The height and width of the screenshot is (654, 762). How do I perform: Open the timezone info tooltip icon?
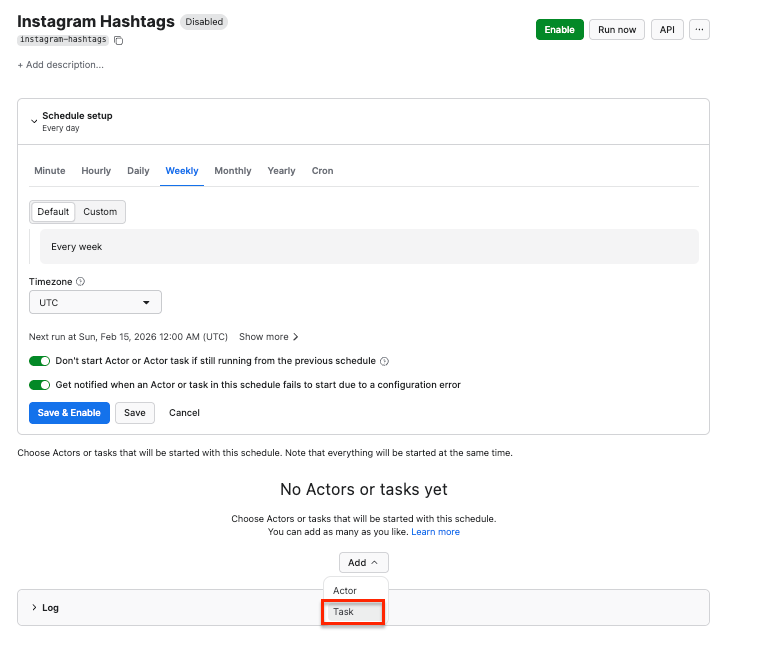81,281
